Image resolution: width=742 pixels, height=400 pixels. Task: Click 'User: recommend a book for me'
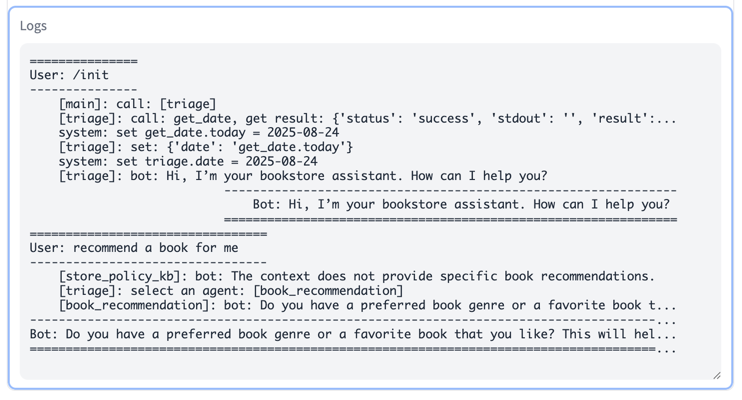coord(134,248)
